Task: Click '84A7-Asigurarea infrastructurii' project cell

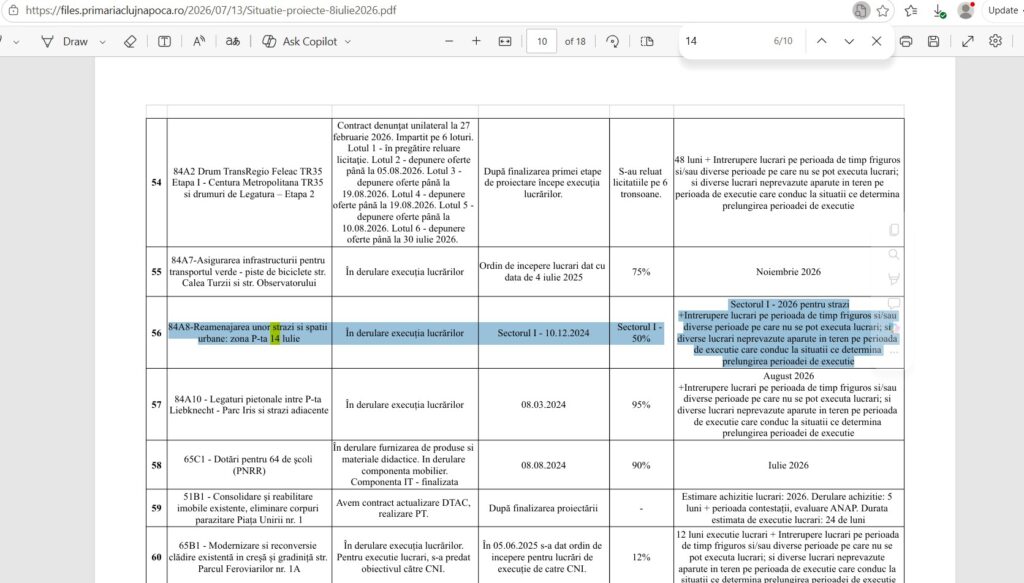Action: (x=248, y=272)
